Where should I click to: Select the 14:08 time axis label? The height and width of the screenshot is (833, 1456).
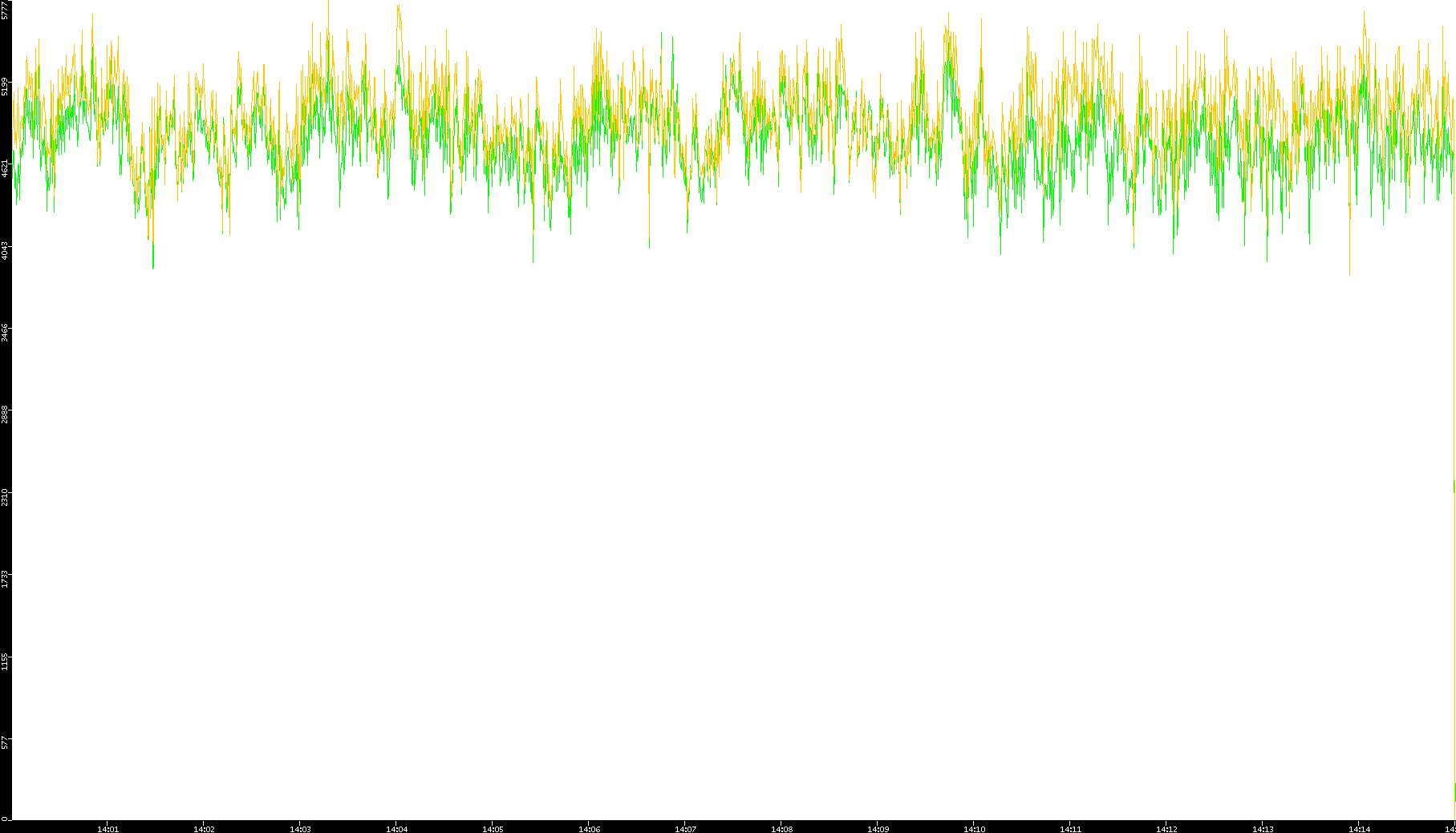click(x=781, y=829)
